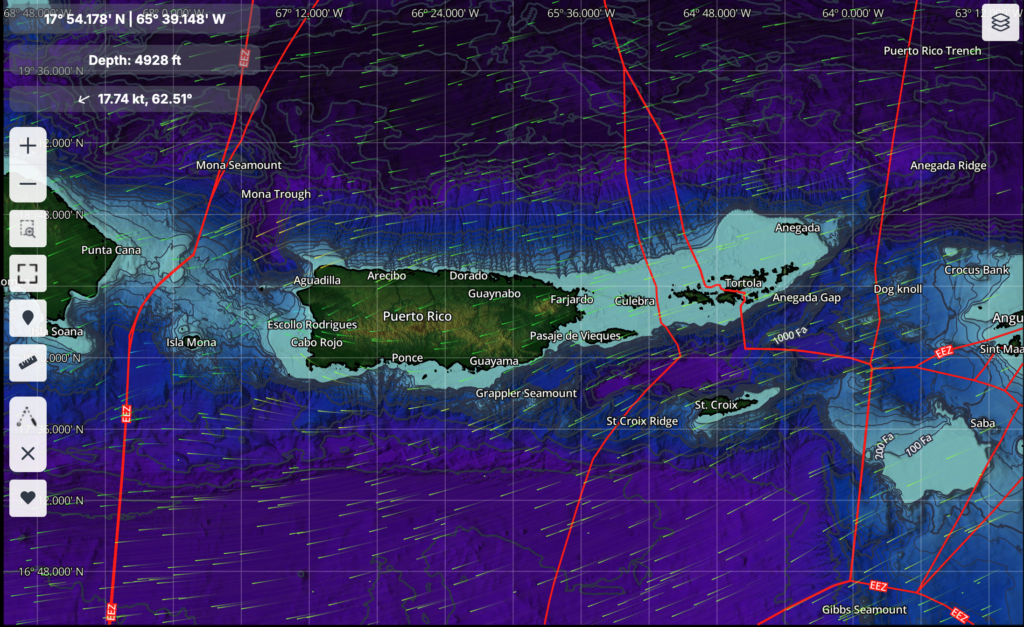Click the 19° 36.000' N latitude label
The width and height of the screenshot is (1024, 627).
pyautogui.click(x=51, y=71)
